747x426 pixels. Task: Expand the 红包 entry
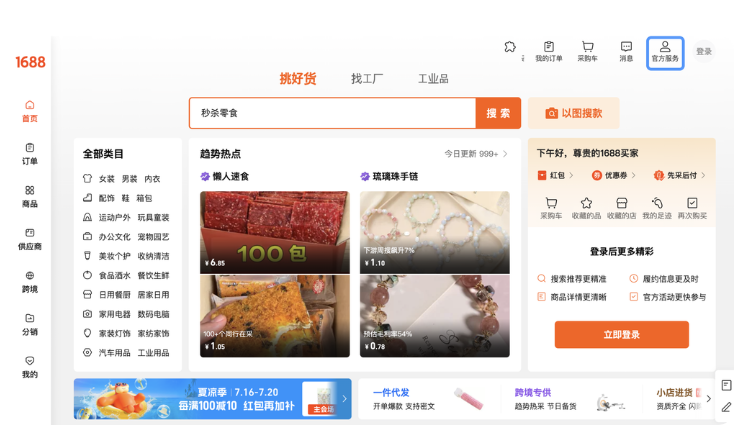555,175
